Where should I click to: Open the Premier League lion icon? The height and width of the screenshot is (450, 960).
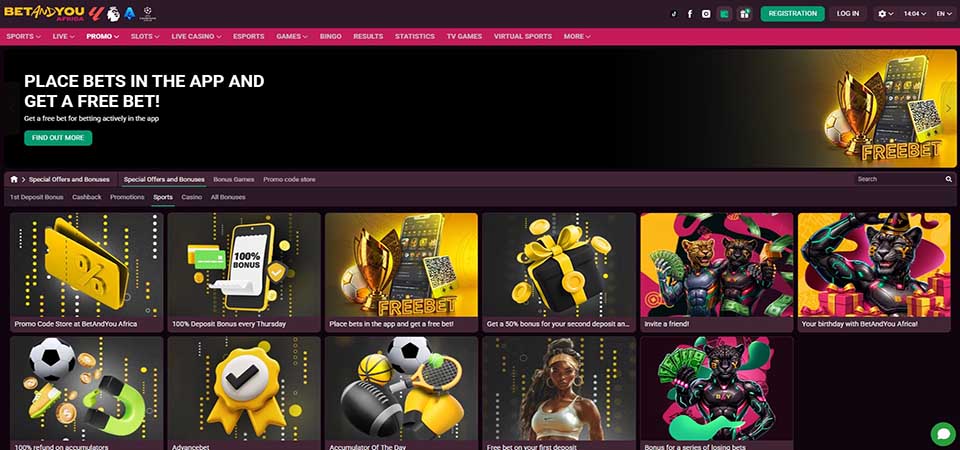(113, 13)
